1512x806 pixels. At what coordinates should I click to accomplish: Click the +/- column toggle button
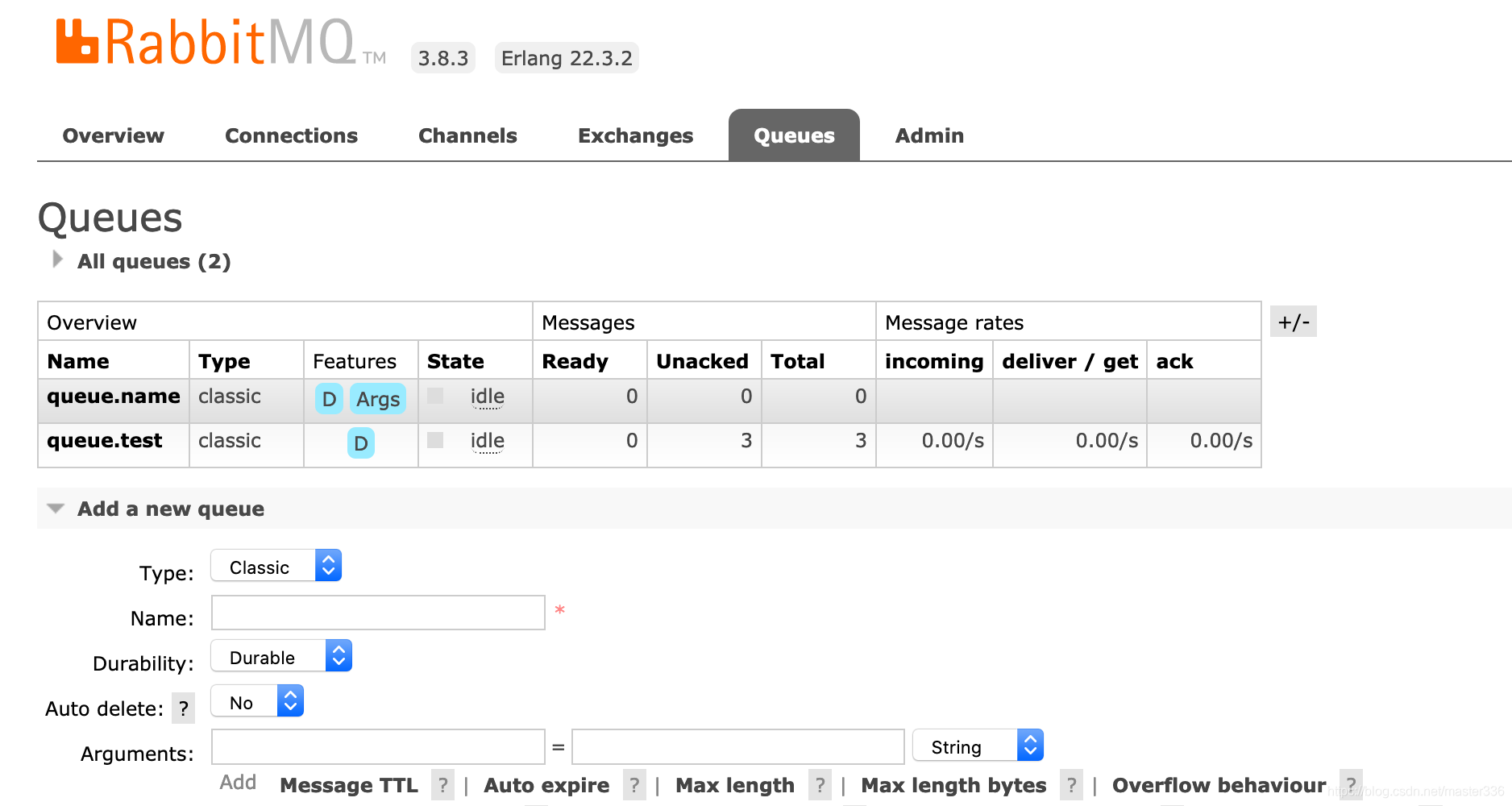[1294, 322]
